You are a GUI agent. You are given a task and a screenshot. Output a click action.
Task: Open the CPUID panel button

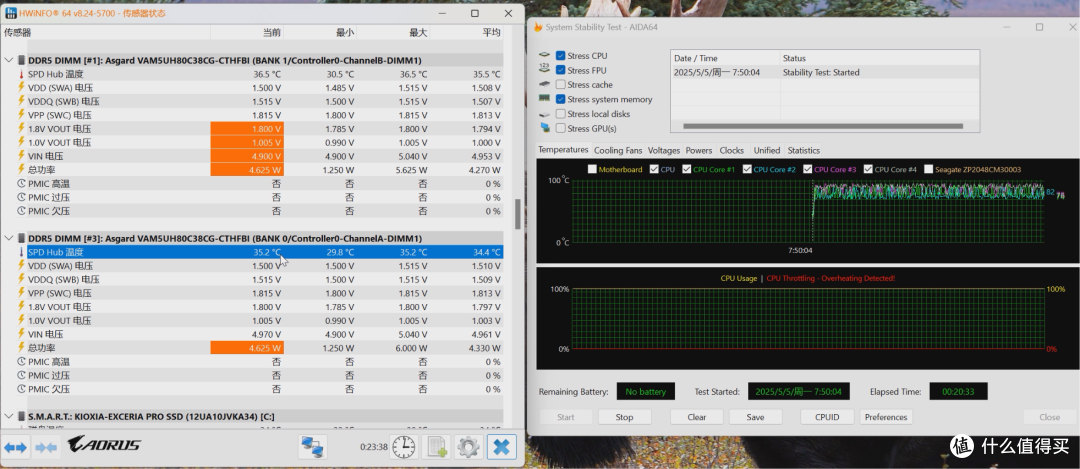pyautogui.click(x=827, y=417)
